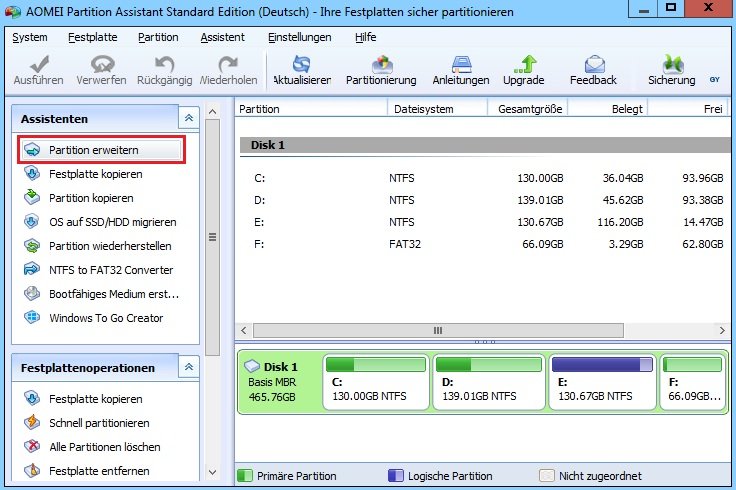Click the 62.80GB Frei cell
The height and width of the screenshot is (490, 736).
[x=703, y=244]
